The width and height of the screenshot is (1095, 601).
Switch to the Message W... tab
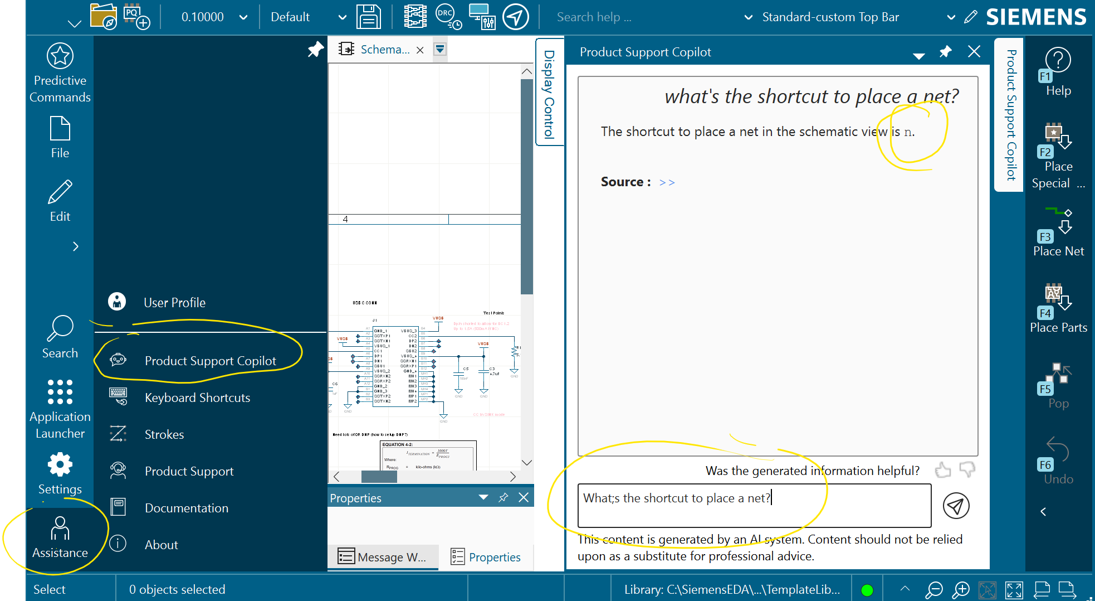381,557
